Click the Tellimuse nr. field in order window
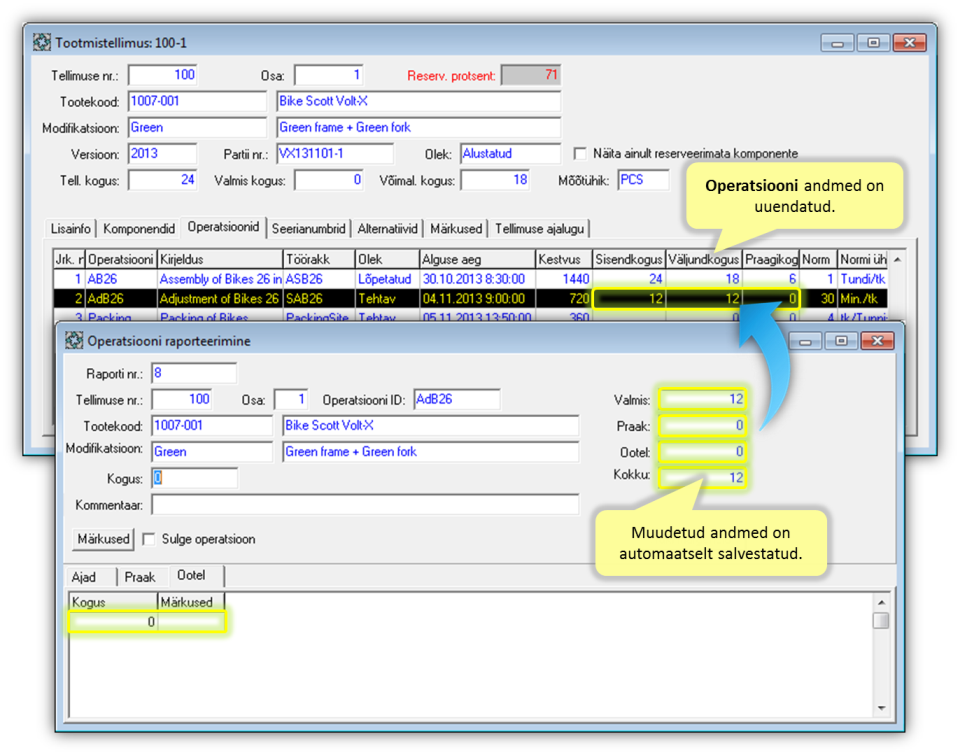The height and width of the screenshot is (755, 960). (162, 75)
